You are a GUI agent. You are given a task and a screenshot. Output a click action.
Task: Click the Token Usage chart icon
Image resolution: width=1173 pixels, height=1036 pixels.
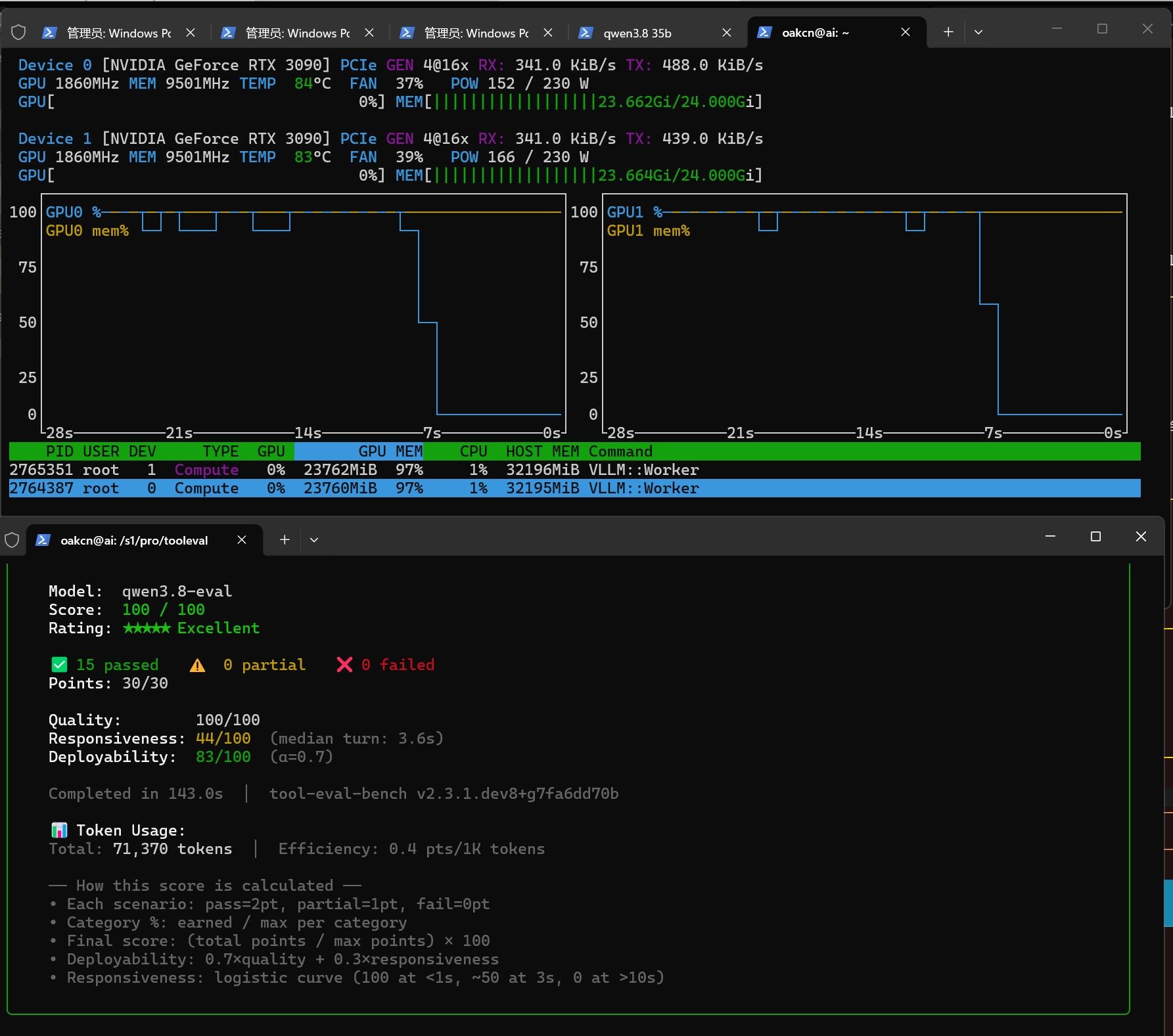click(x=59, y=830)
